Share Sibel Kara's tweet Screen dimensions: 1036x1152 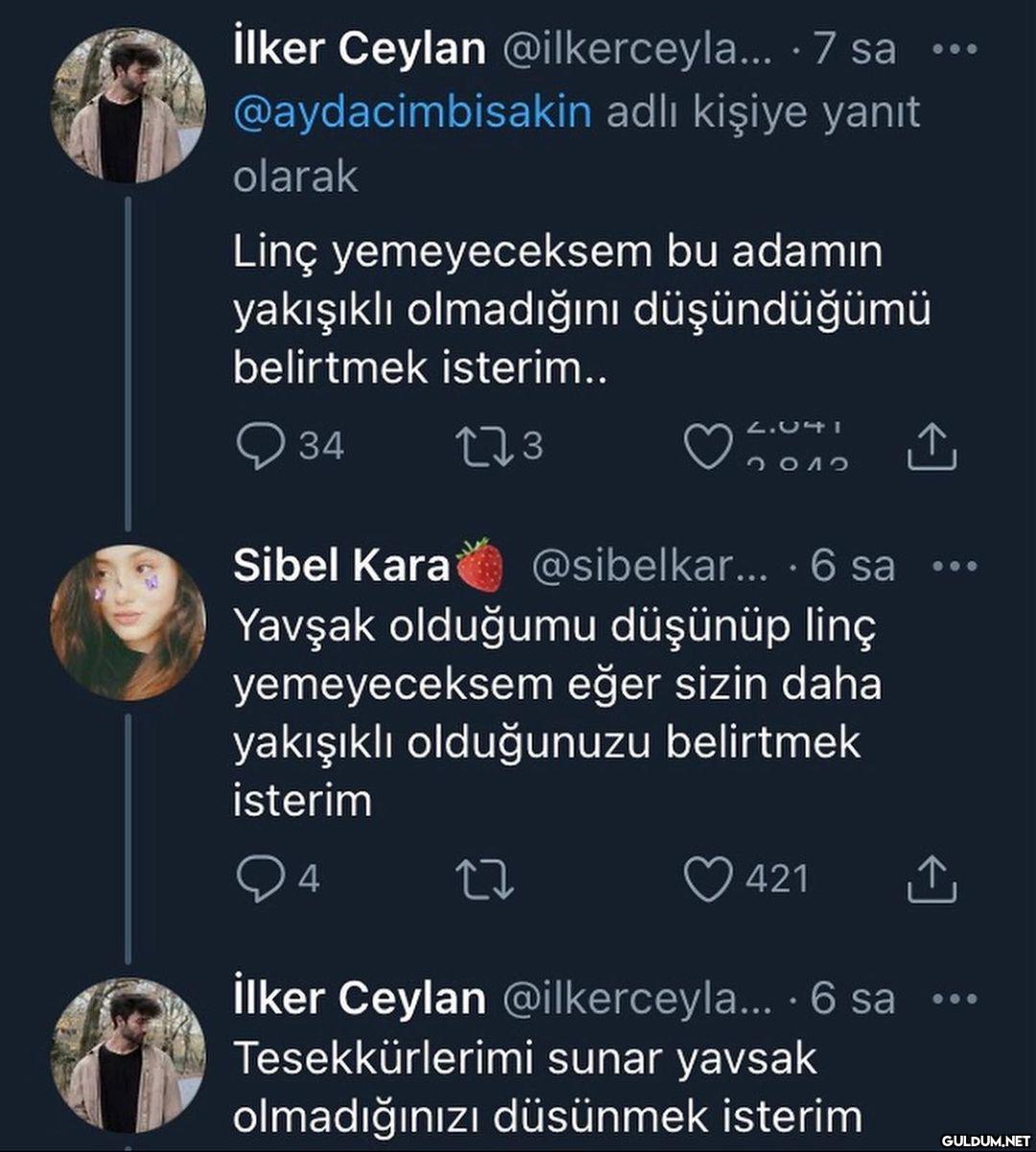coord(931,881)
